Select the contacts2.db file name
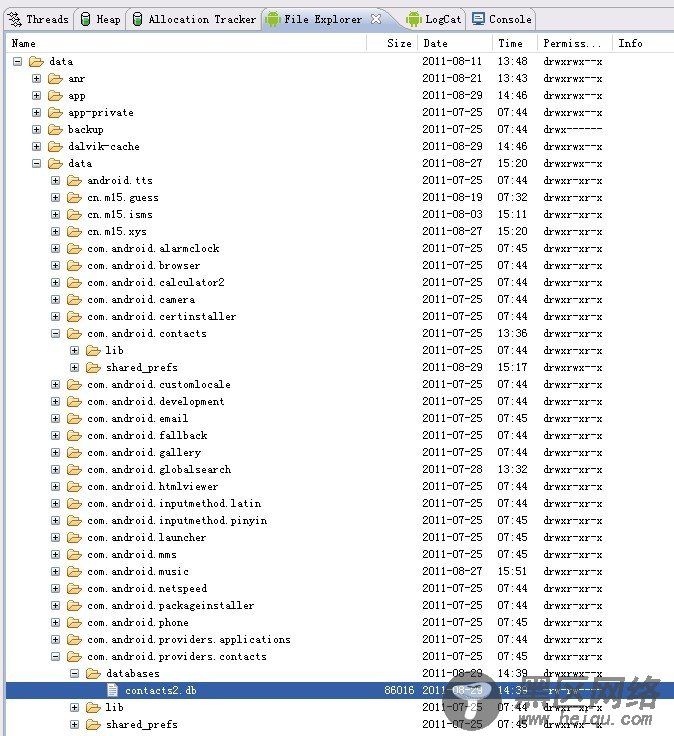The width and height of the screenshot is (674, 736). click(161, 690)
